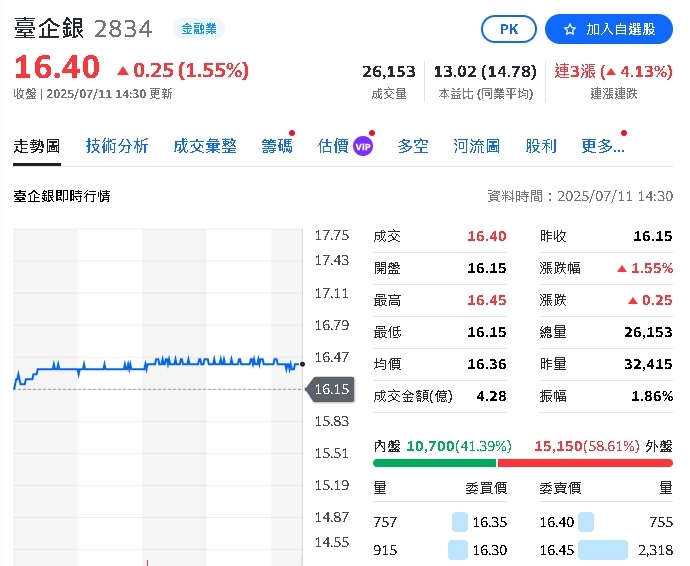Screen dimensions: 690x566
Task: Click the black dot at chart line end
Action: click(x=302, y=365)
